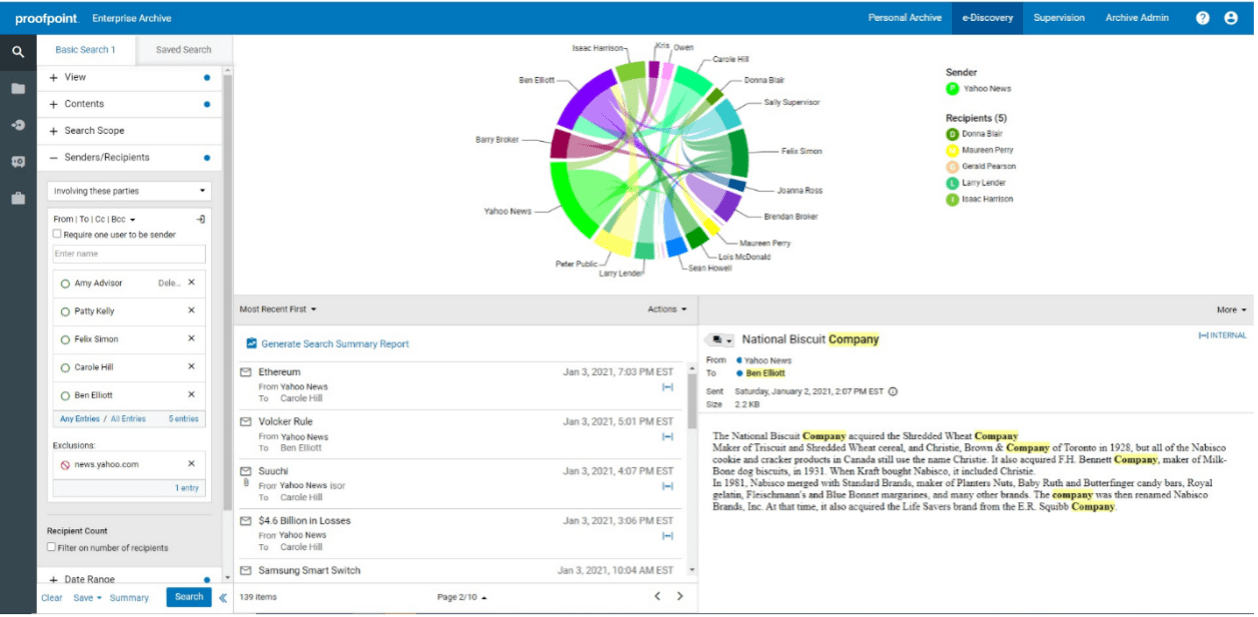Open the user account profile icon
1258x617 pixels.
pyautogui.click(x=1231, y=18)
